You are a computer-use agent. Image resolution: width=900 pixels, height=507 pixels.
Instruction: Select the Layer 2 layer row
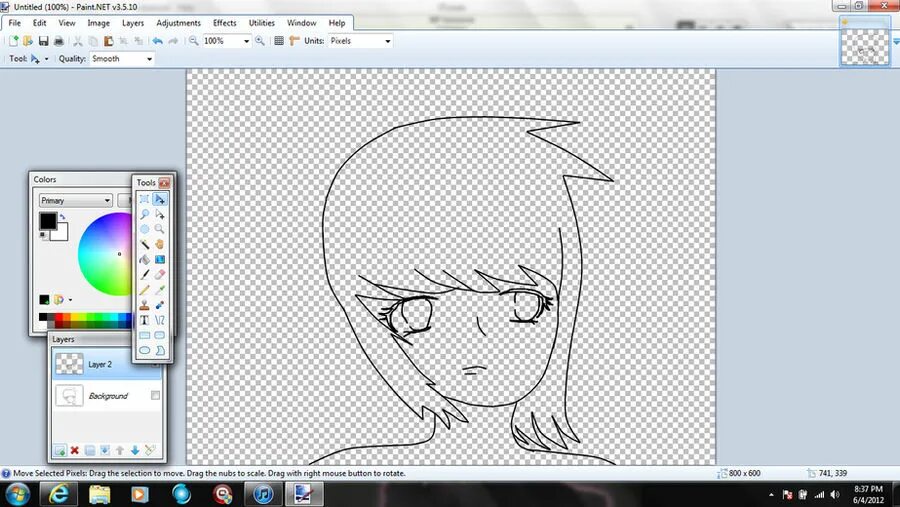107,364
